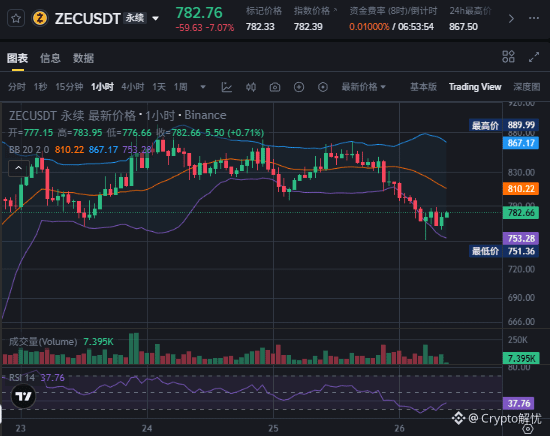Viewport: 550px width, 436px height.
Task: Open the ZECUSDT pair selector dropdown arrow
Action: pos(155,18)
